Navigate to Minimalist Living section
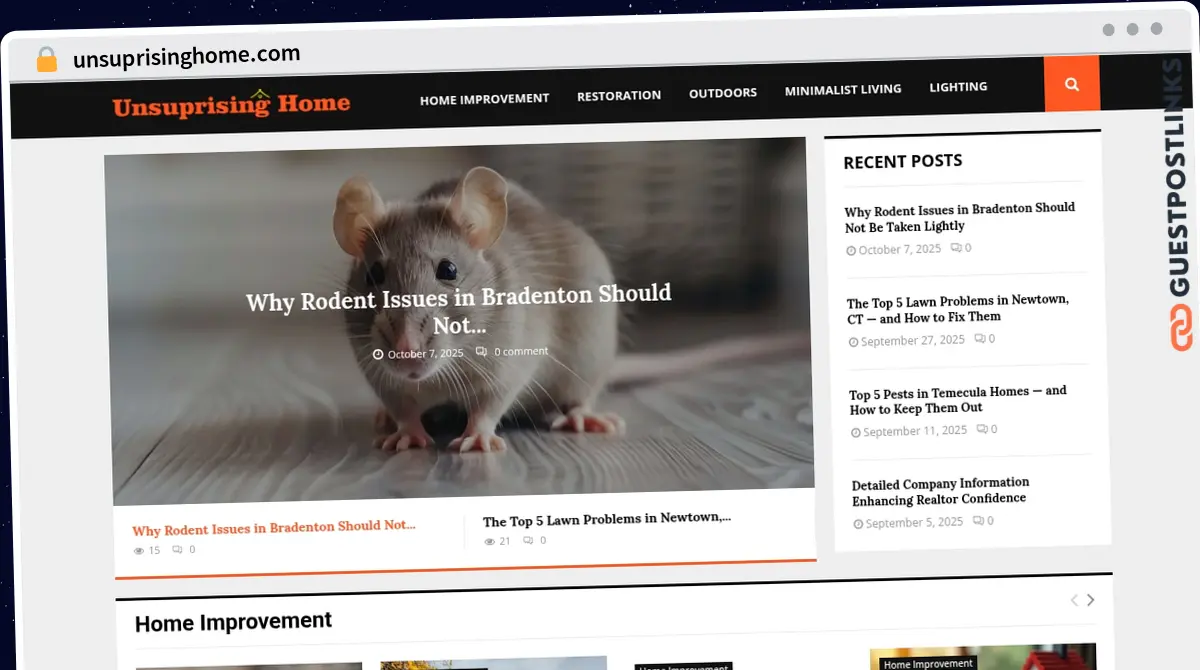 click(842, 89)
